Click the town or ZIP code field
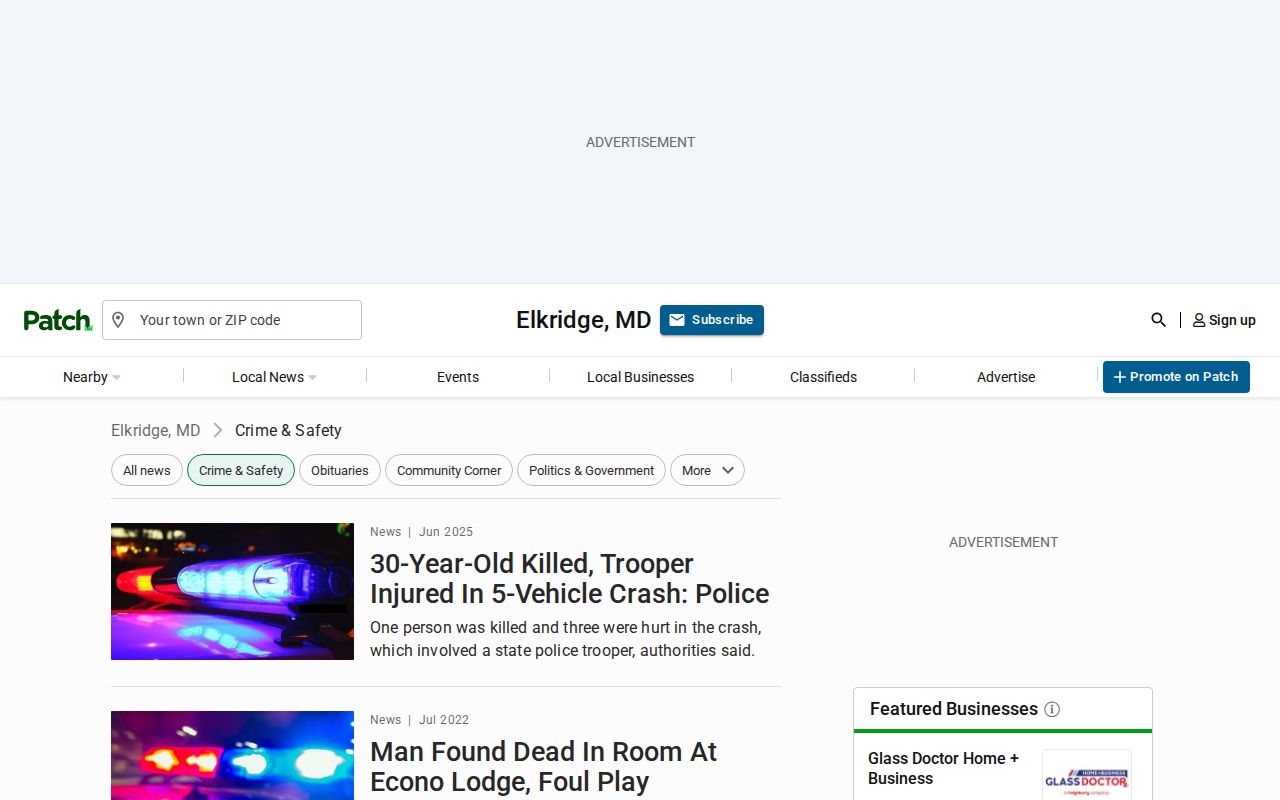Image resolution: width=1280 pixels, height=800 pixels. [x=232, y=320]
